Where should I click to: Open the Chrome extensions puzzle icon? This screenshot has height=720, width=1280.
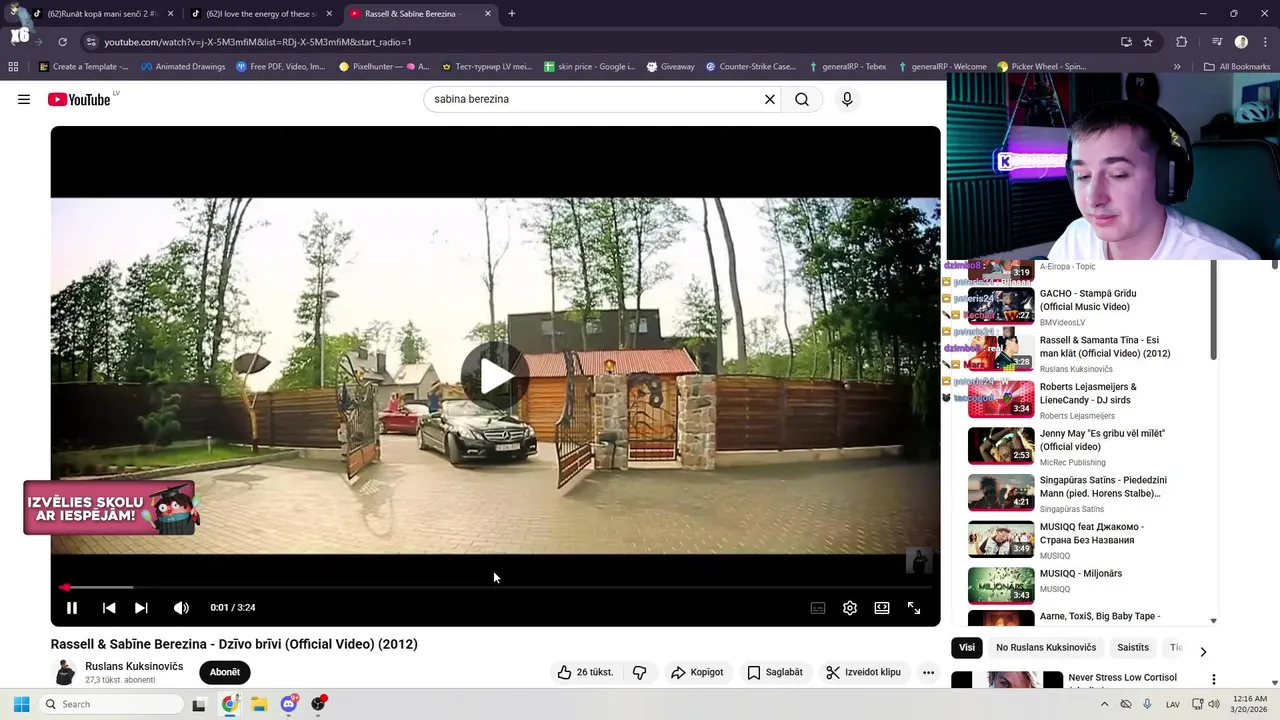pyautogui.click(x=1182, y=42)
